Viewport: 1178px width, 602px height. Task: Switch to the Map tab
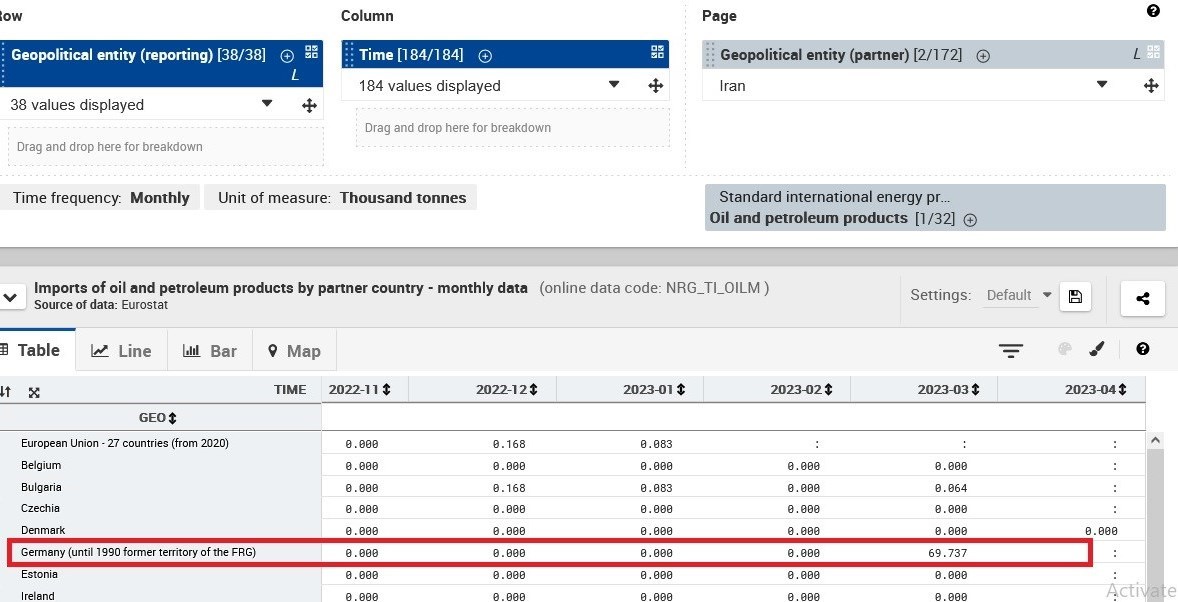(x=294, y=351)
